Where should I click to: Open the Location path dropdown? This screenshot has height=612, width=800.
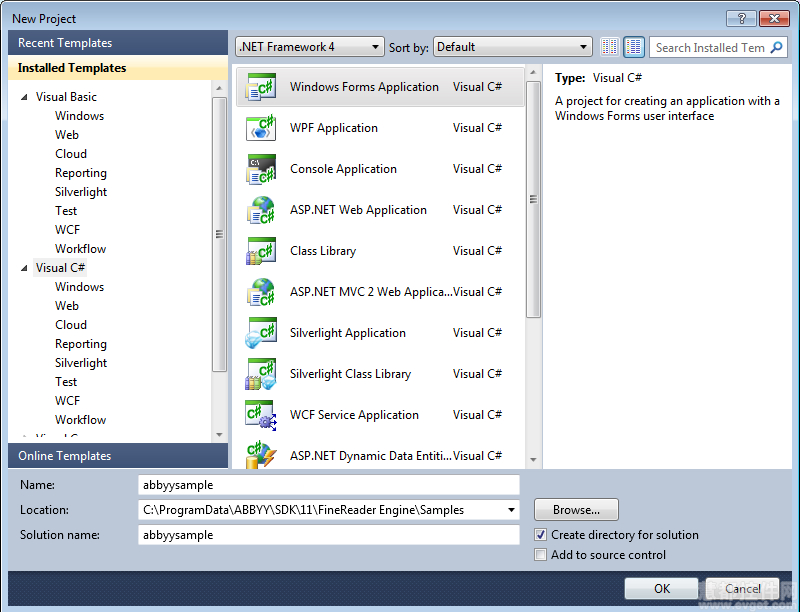[511, 510]
